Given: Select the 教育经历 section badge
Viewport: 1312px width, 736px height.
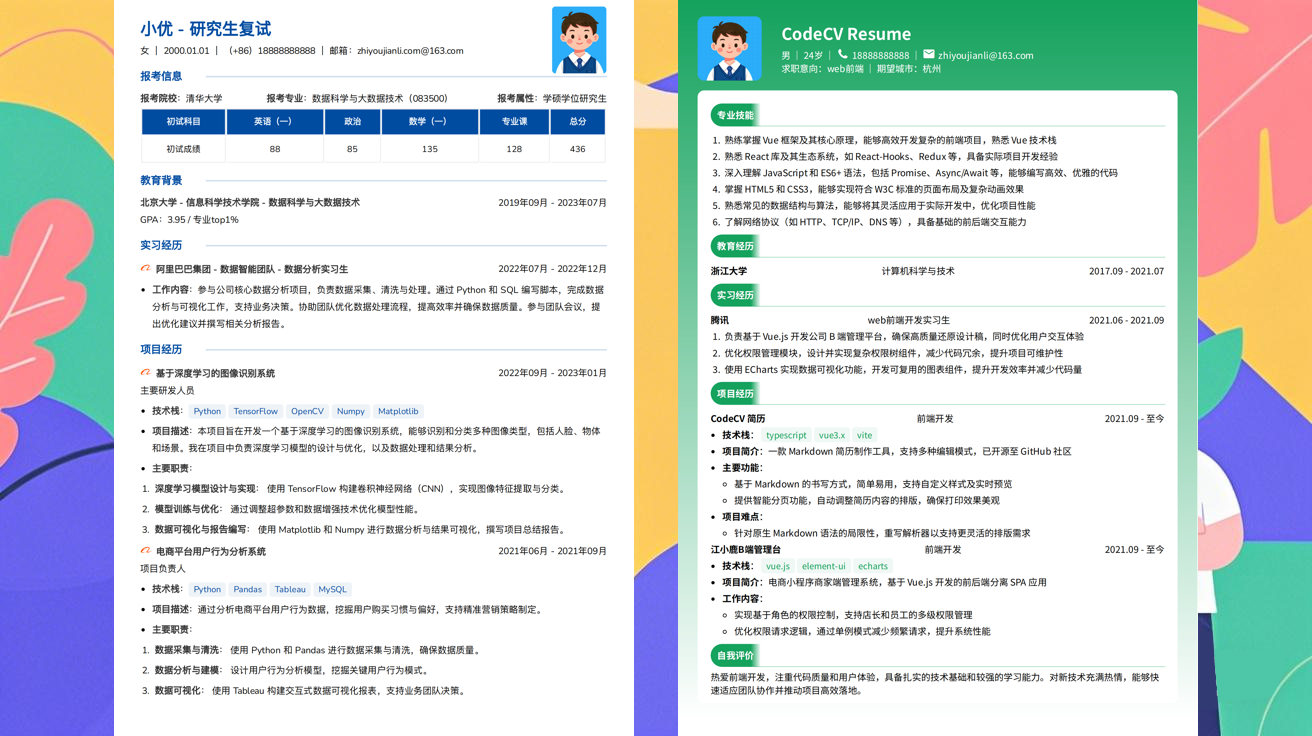Looking at the screenshot, I should [x=735, y=246].
